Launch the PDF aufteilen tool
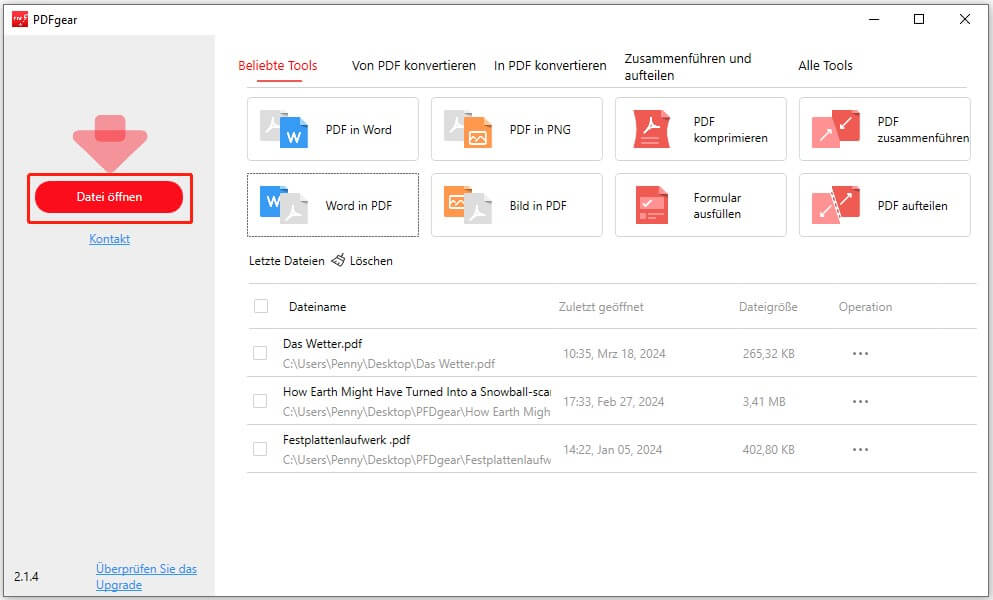 pos(884,205)
